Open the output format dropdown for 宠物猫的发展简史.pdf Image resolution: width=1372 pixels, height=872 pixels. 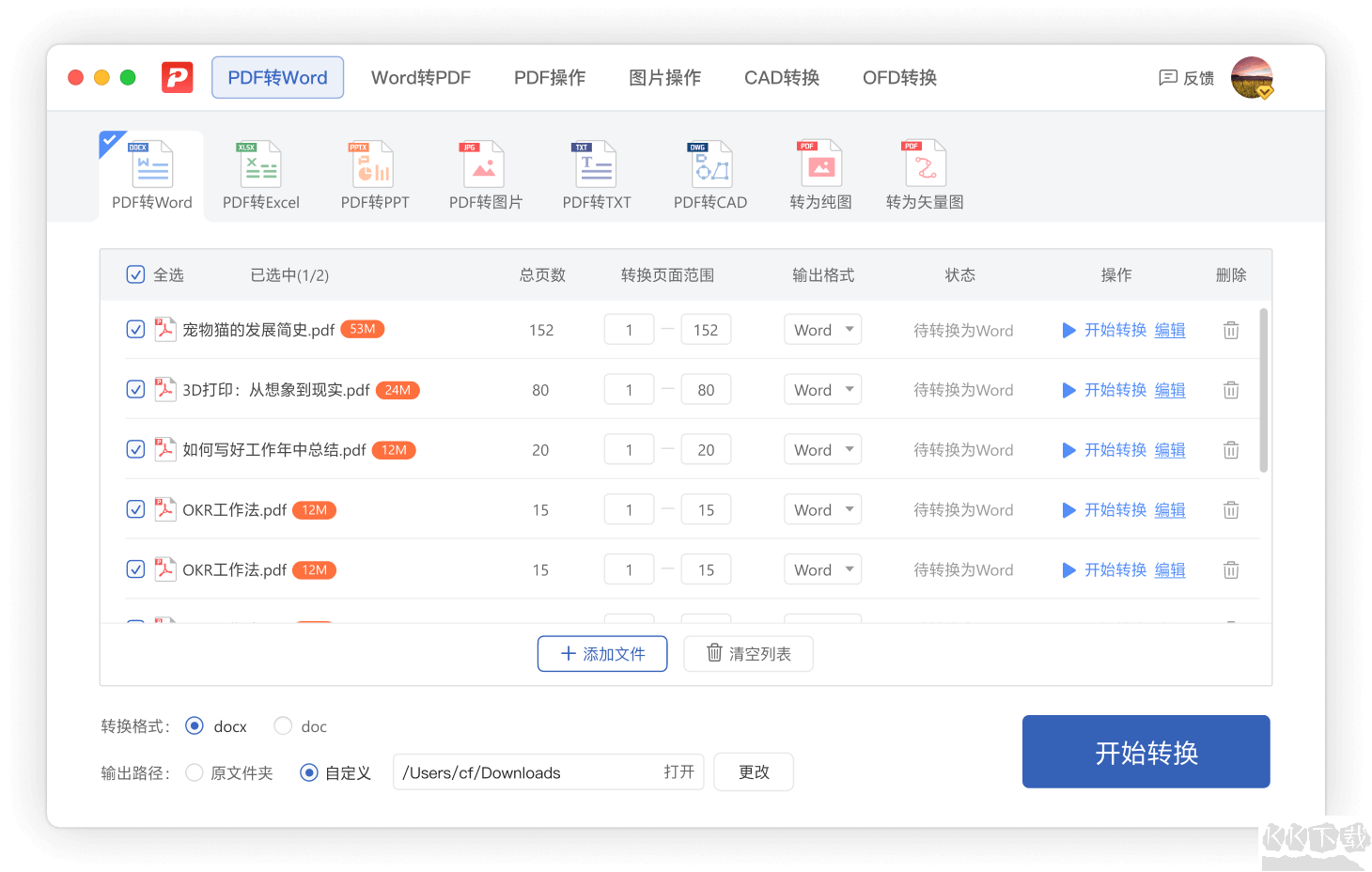tap(822, 329)
